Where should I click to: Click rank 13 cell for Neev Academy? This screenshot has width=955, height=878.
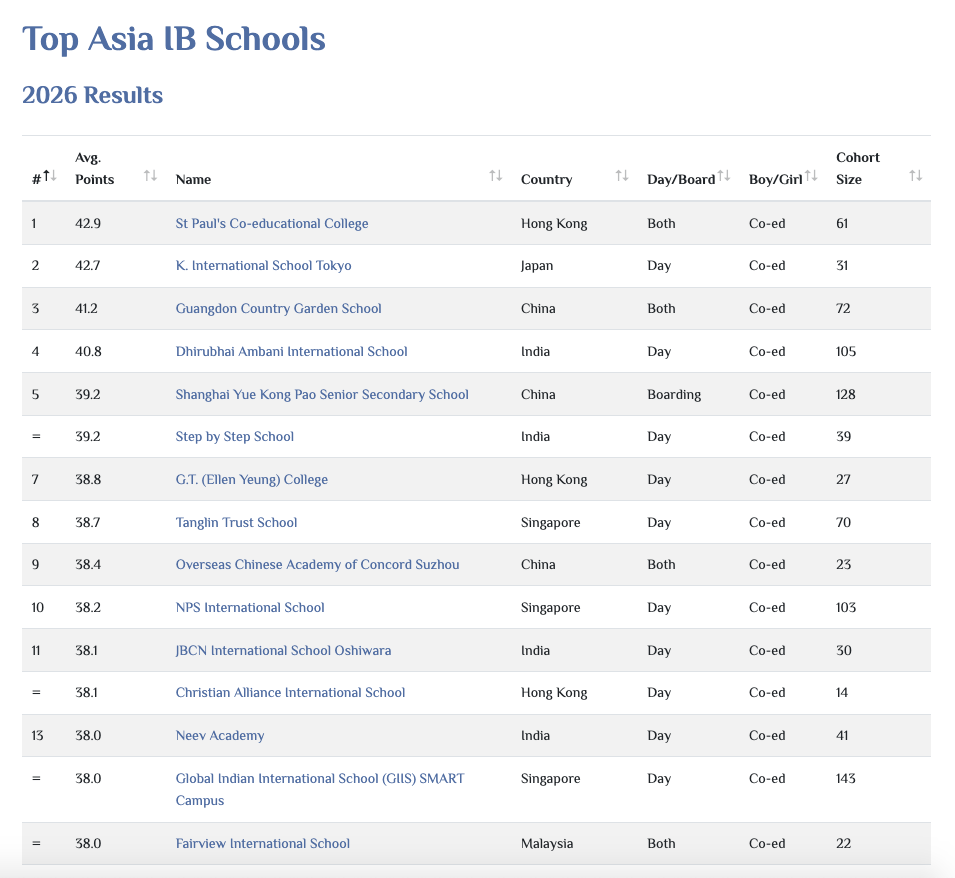37,736
